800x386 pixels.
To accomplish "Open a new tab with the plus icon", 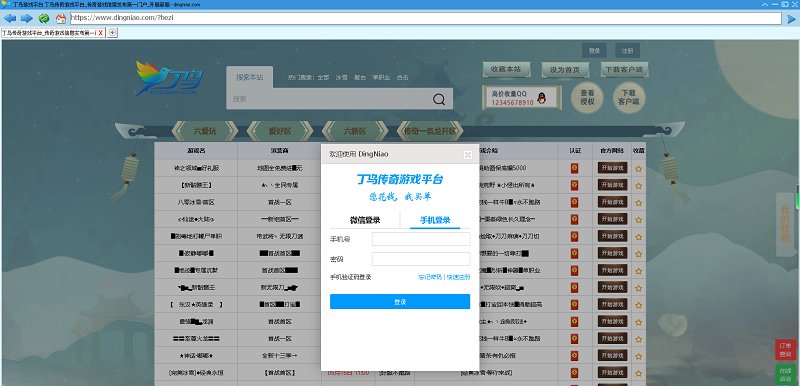I will (113, 33).
